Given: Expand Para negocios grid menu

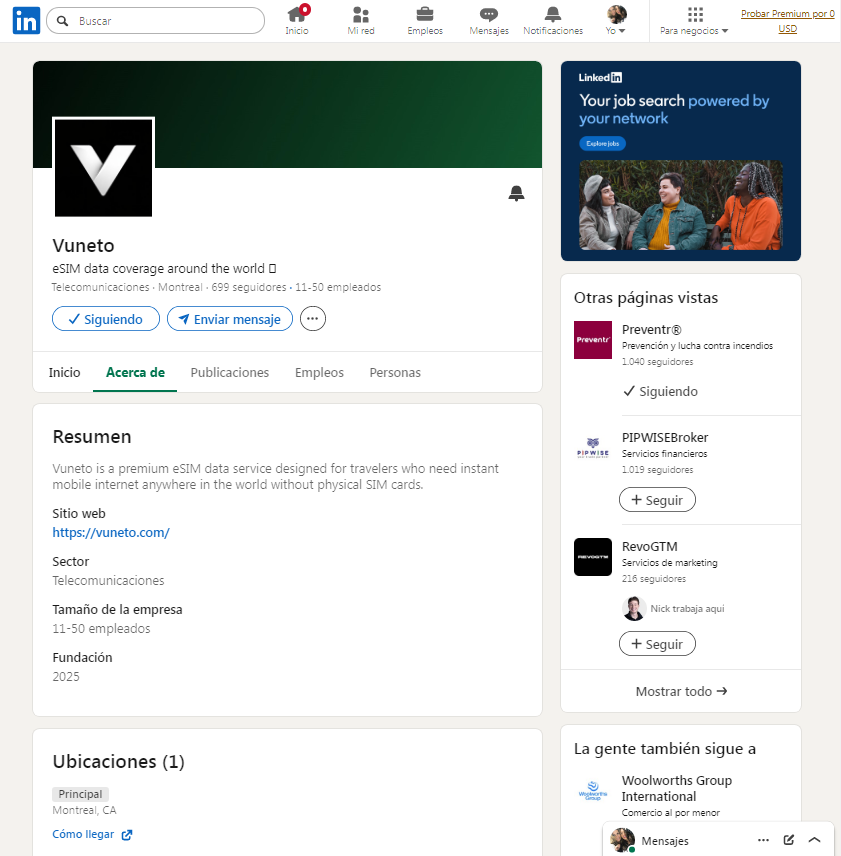Looking at the screenshot, I should (694, 21).
